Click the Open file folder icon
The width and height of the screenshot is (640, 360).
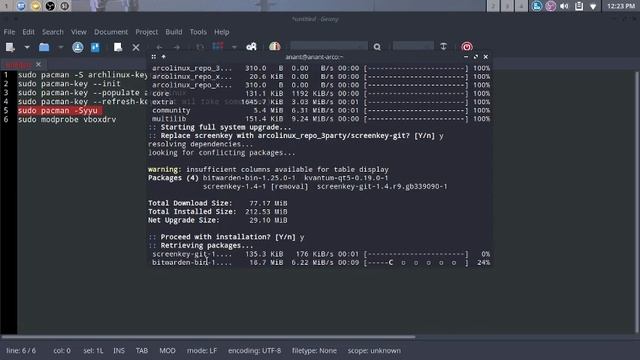[x=44, y=47]
